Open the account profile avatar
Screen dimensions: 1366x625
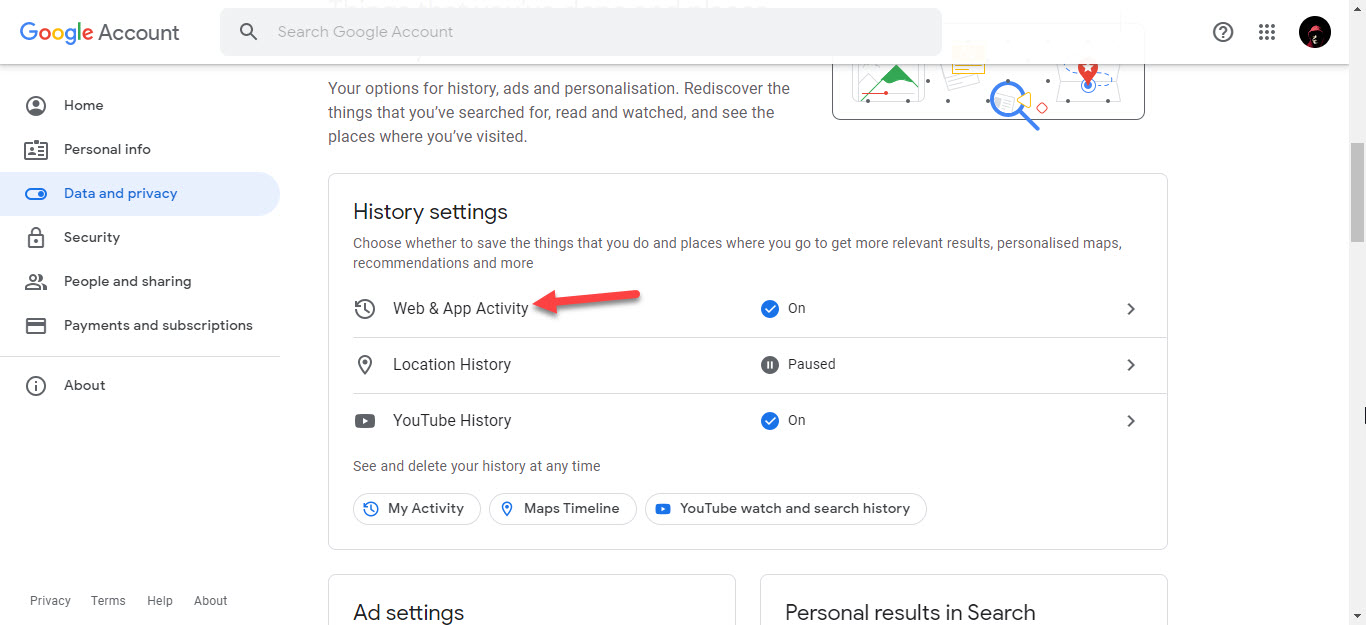coord(1314,32)
